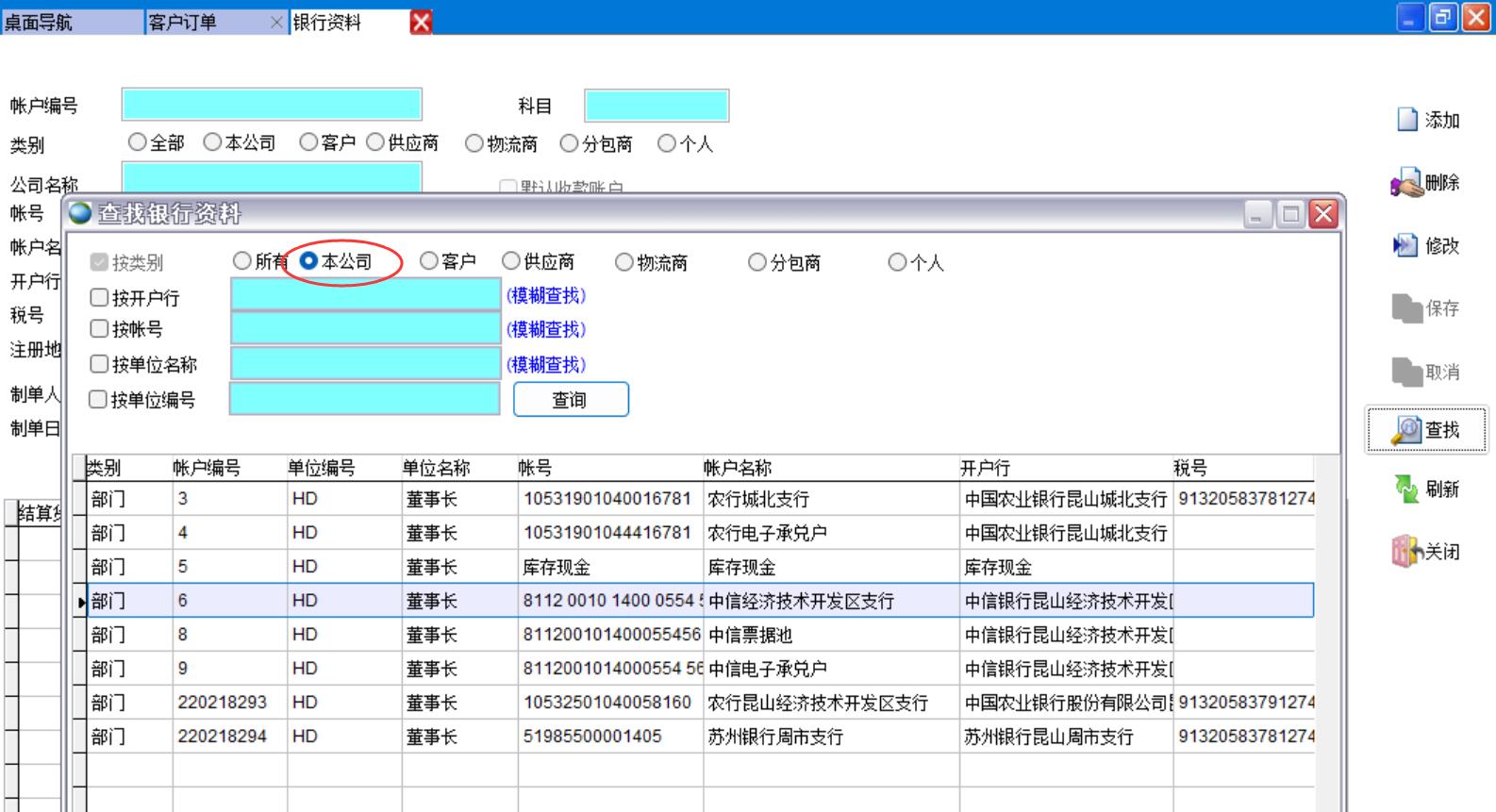Select the row with 苏州银行周市支行
This screenshot has width=1496, height=812.
774,737
